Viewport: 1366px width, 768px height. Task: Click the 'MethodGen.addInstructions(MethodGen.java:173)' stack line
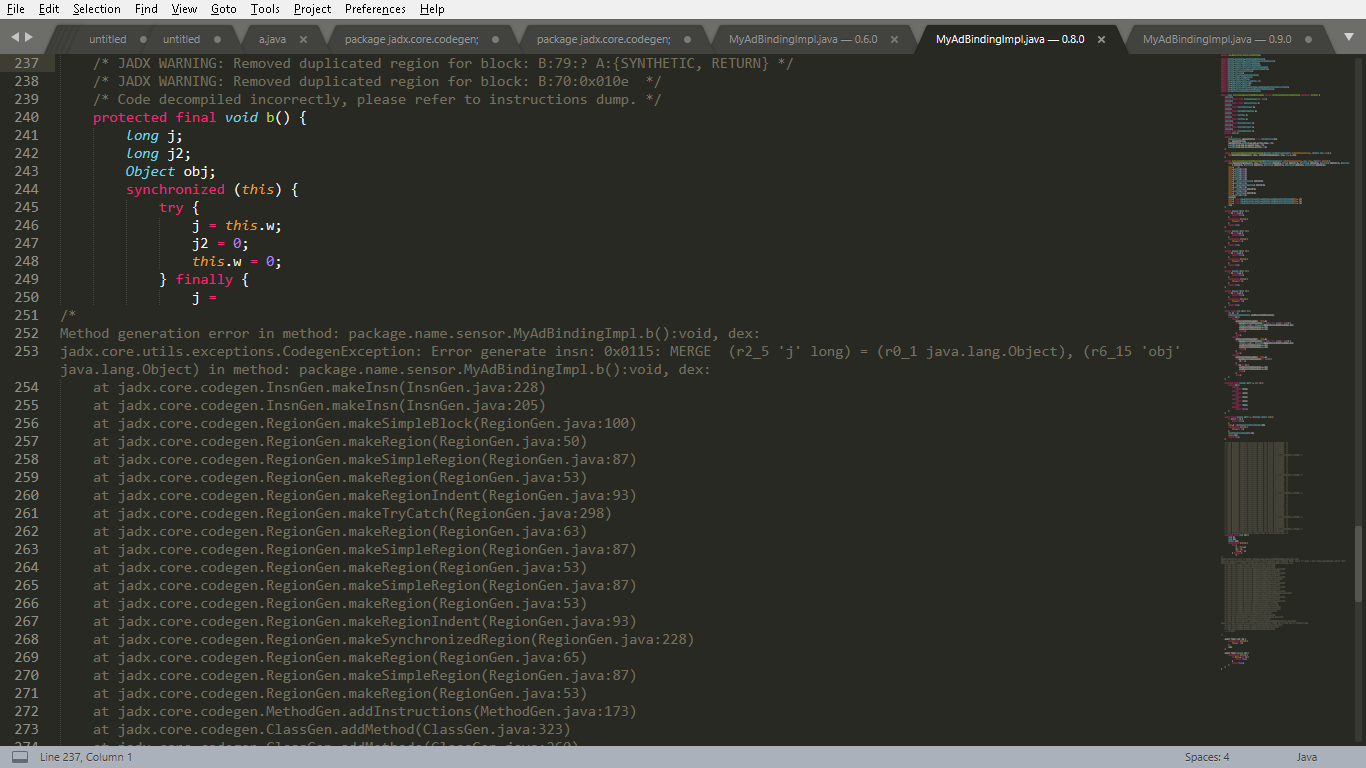point(365,711)
